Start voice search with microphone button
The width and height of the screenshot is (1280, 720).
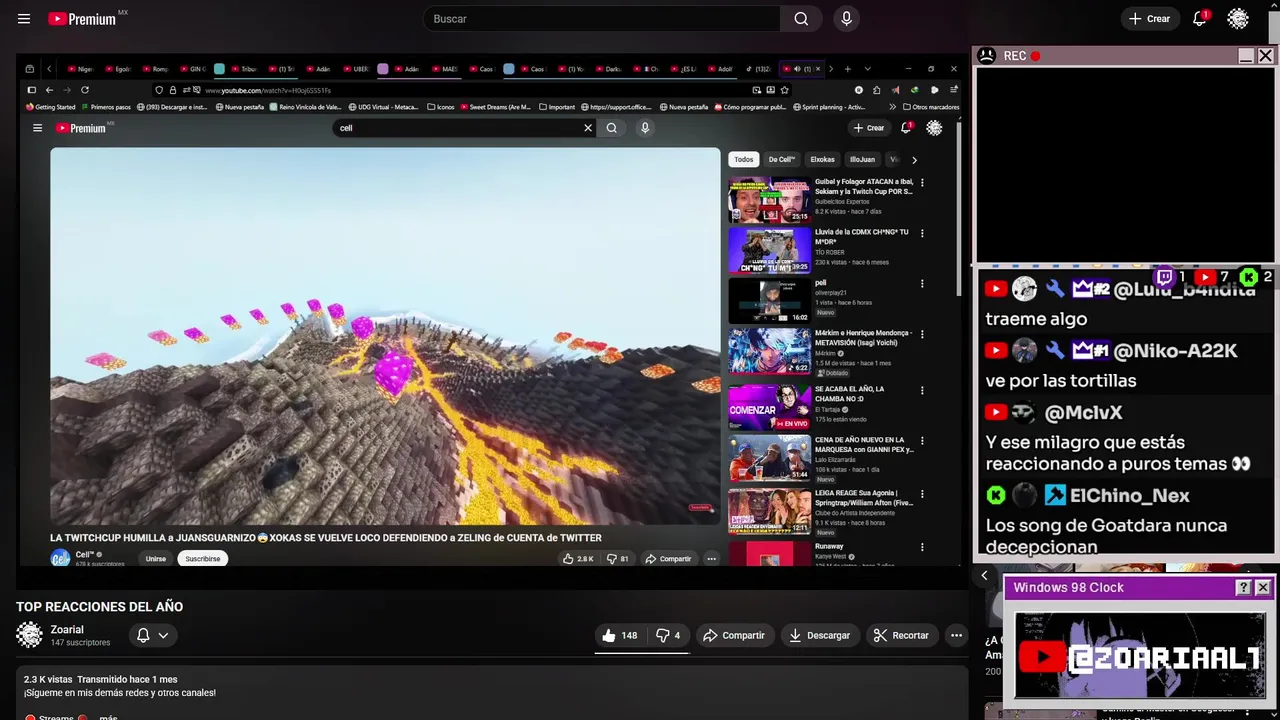point(846,19)
